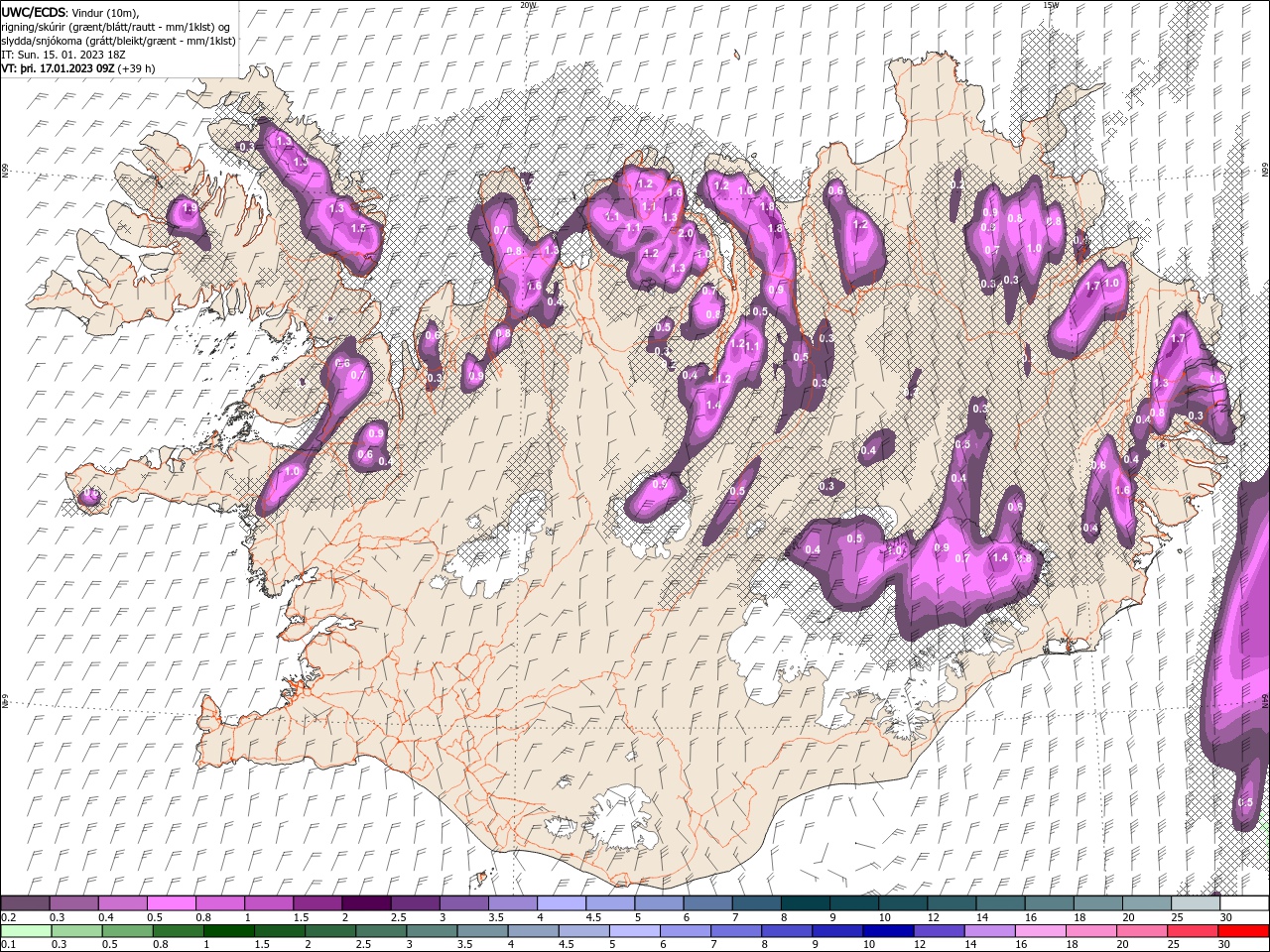Pick upper legend swatch between 0.4 and 0.5

pyautogui.click(x=123, y=902)
